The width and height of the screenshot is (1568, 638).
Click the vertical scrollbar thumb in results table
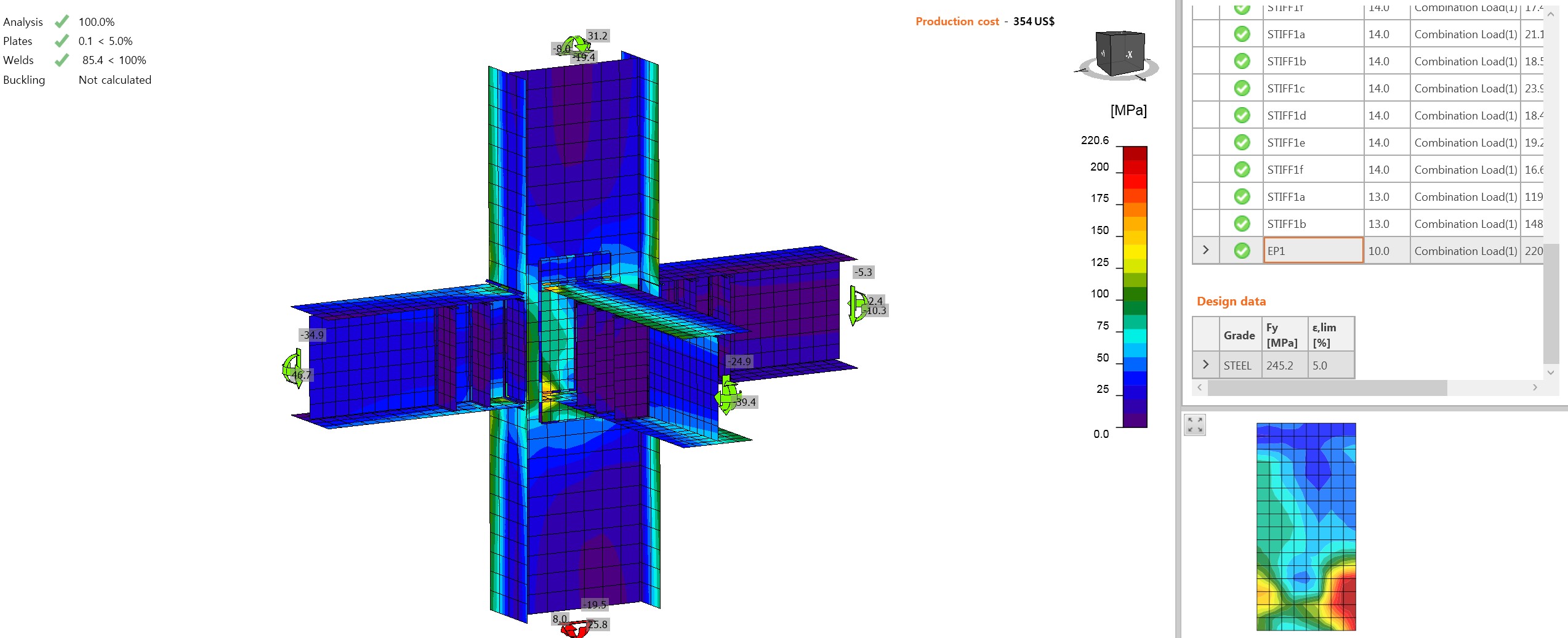coord(1550,304)
